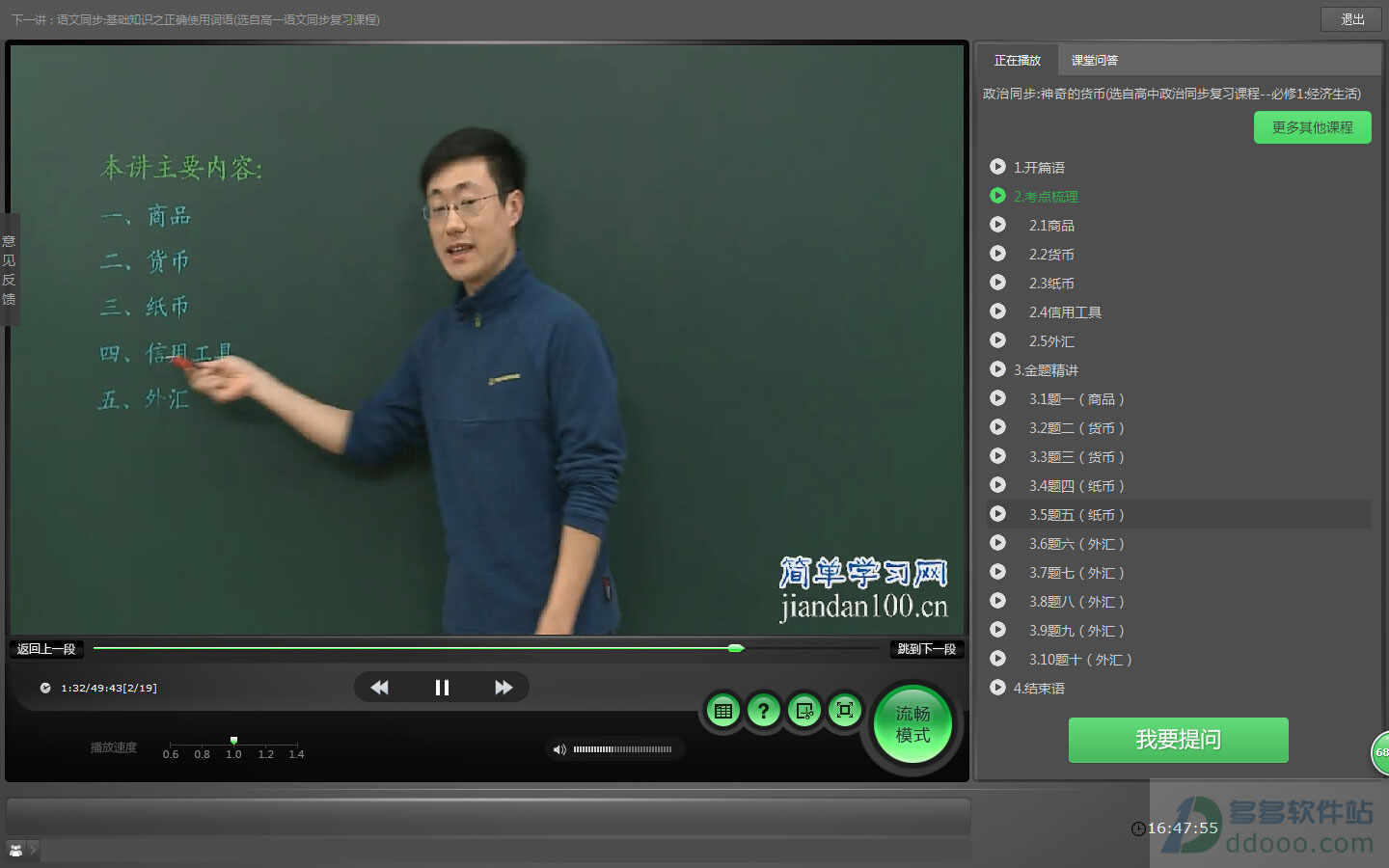
Task: Expand the arrow beside users icon
Action: click(33, 850)
